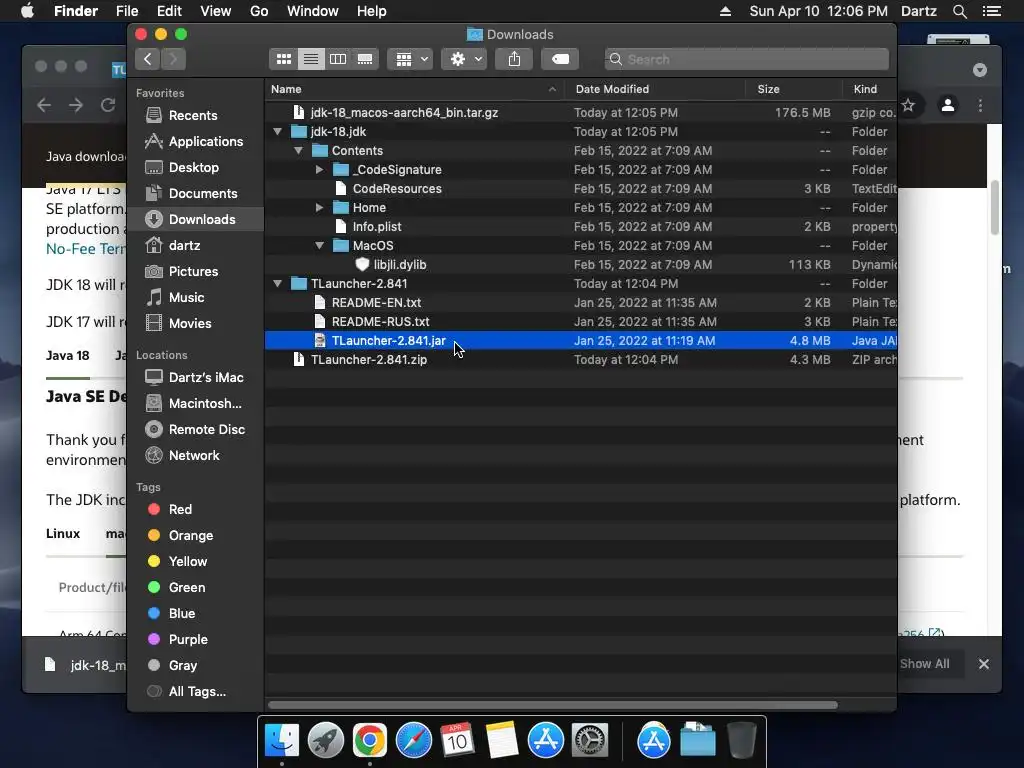The image size is (1024, 768).
Task: Sort by Name column header
Action: [415, 89]
